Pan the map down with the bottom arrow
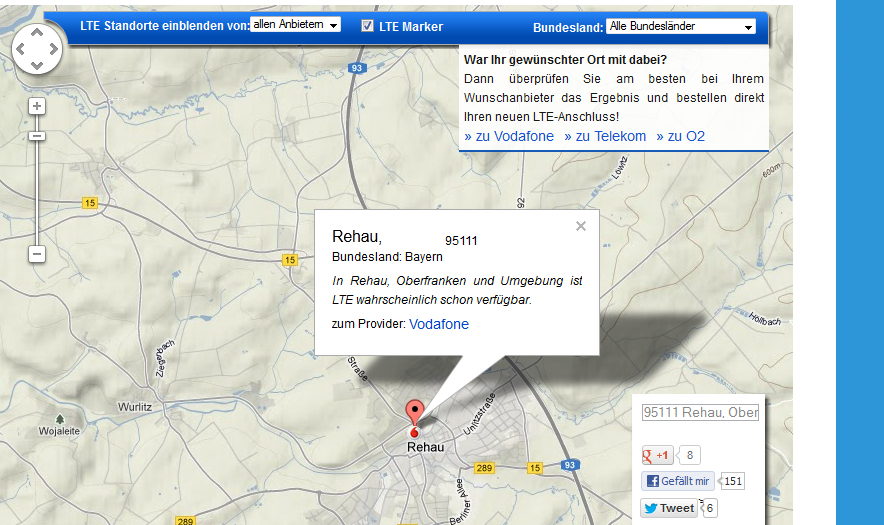Screen dimensions: 884x525 click(x=37, y=65)
